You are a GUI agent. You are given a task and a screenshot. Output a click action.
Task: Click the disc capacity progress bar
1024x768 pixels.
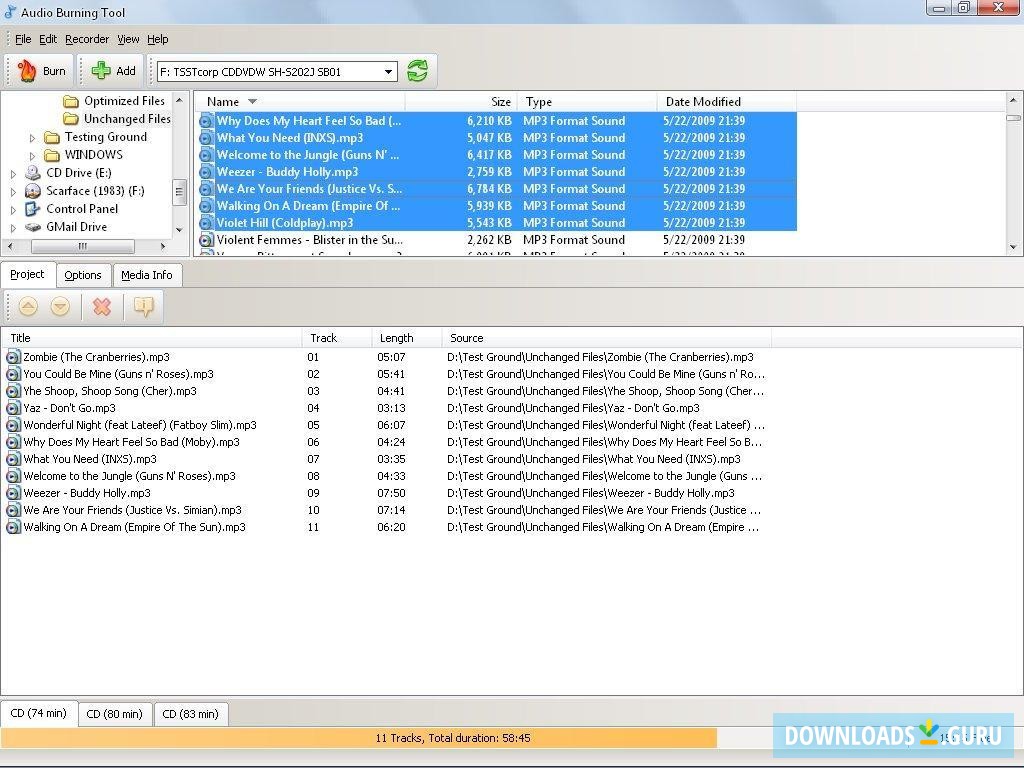click(452, 738)
